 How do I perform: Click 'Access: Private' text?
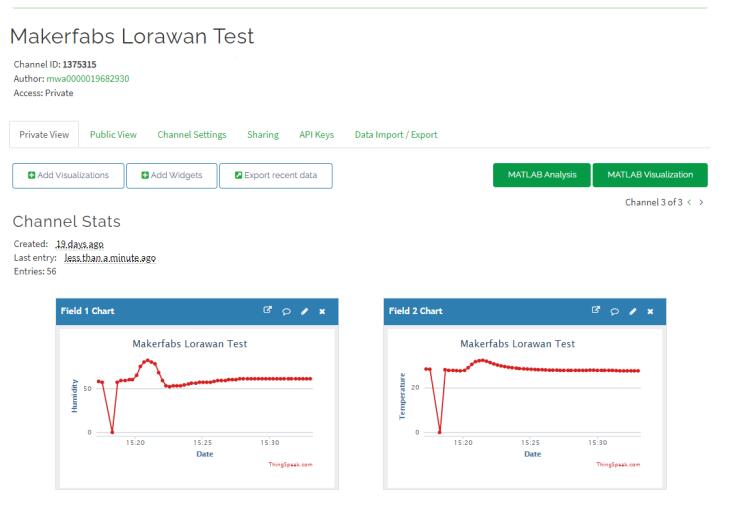coord(44,93)
